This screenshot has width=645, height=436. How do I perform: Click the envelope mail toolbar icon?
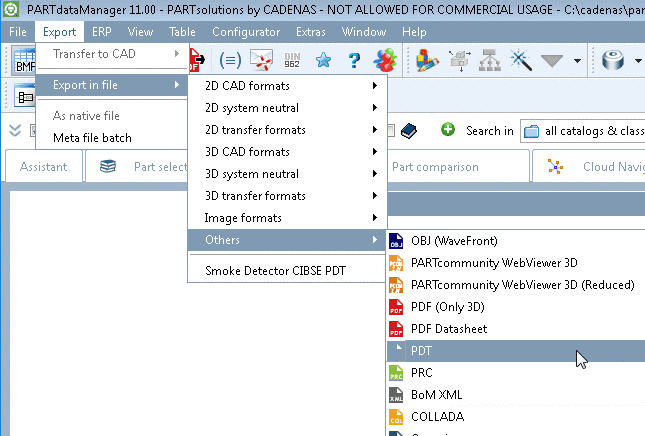261,60
